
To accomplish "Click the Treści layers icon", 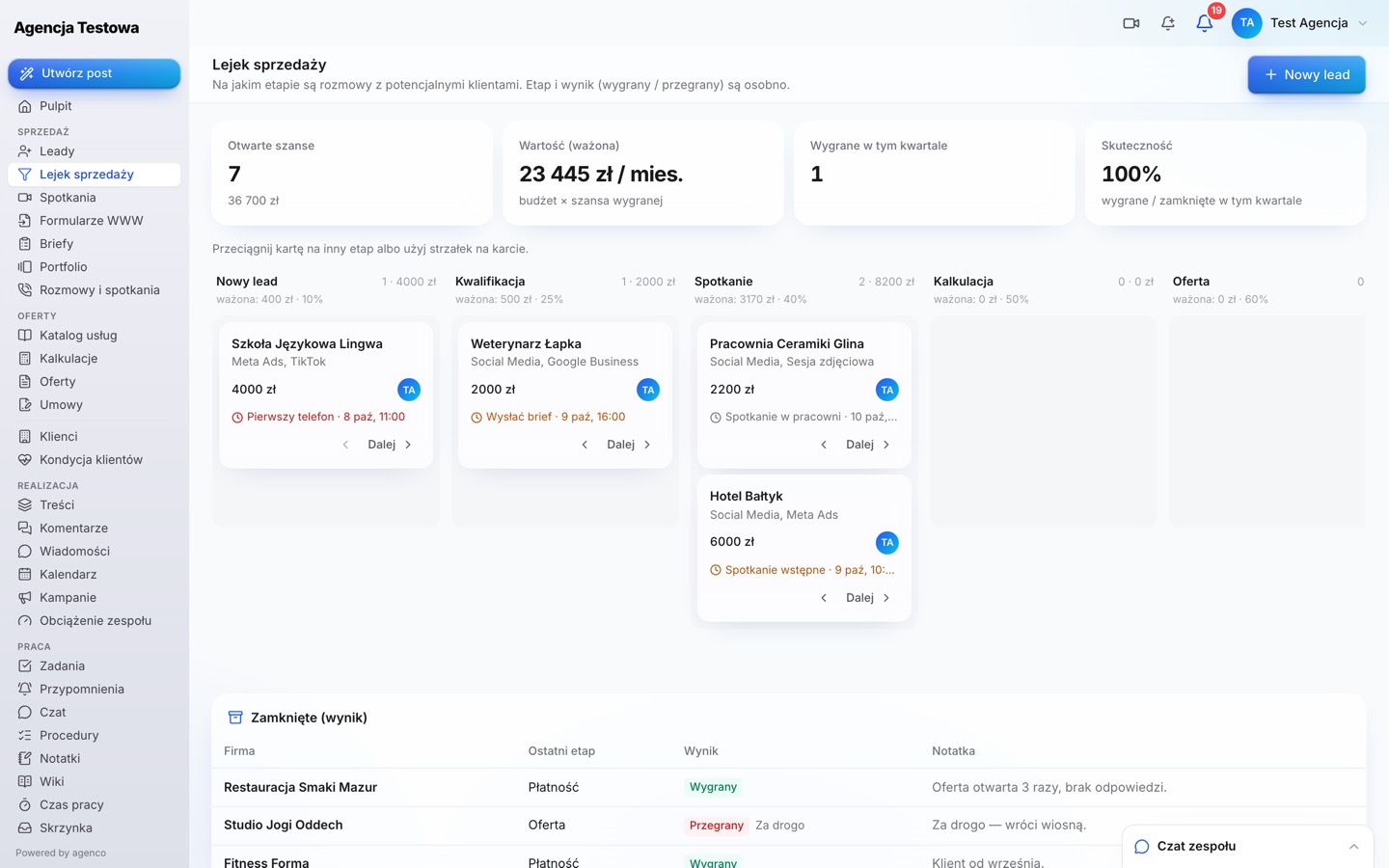I will pos(25,505).
